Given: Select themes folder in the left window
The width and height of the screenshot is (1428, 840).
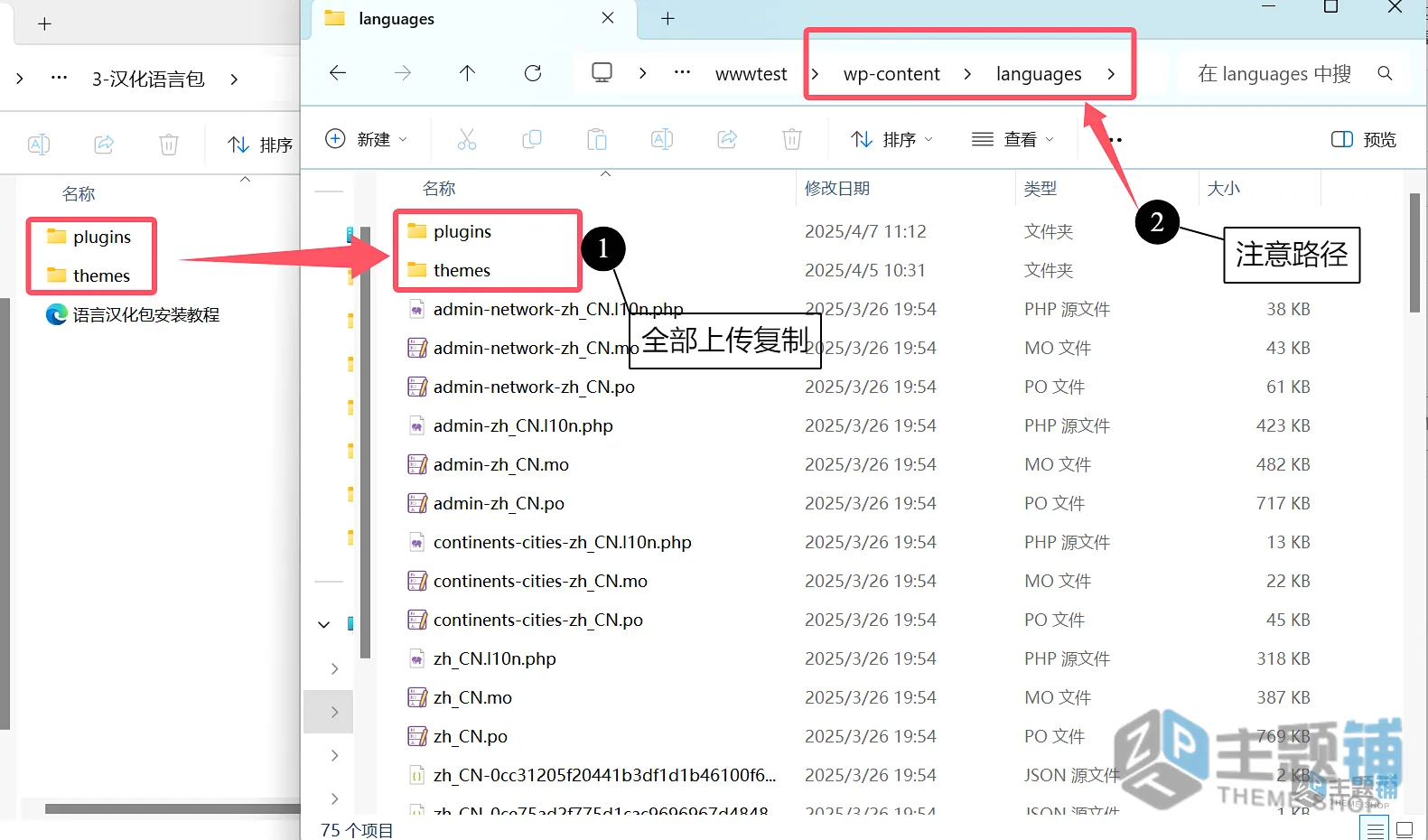Looking at the screenshot, I should [x=88, y=275].
